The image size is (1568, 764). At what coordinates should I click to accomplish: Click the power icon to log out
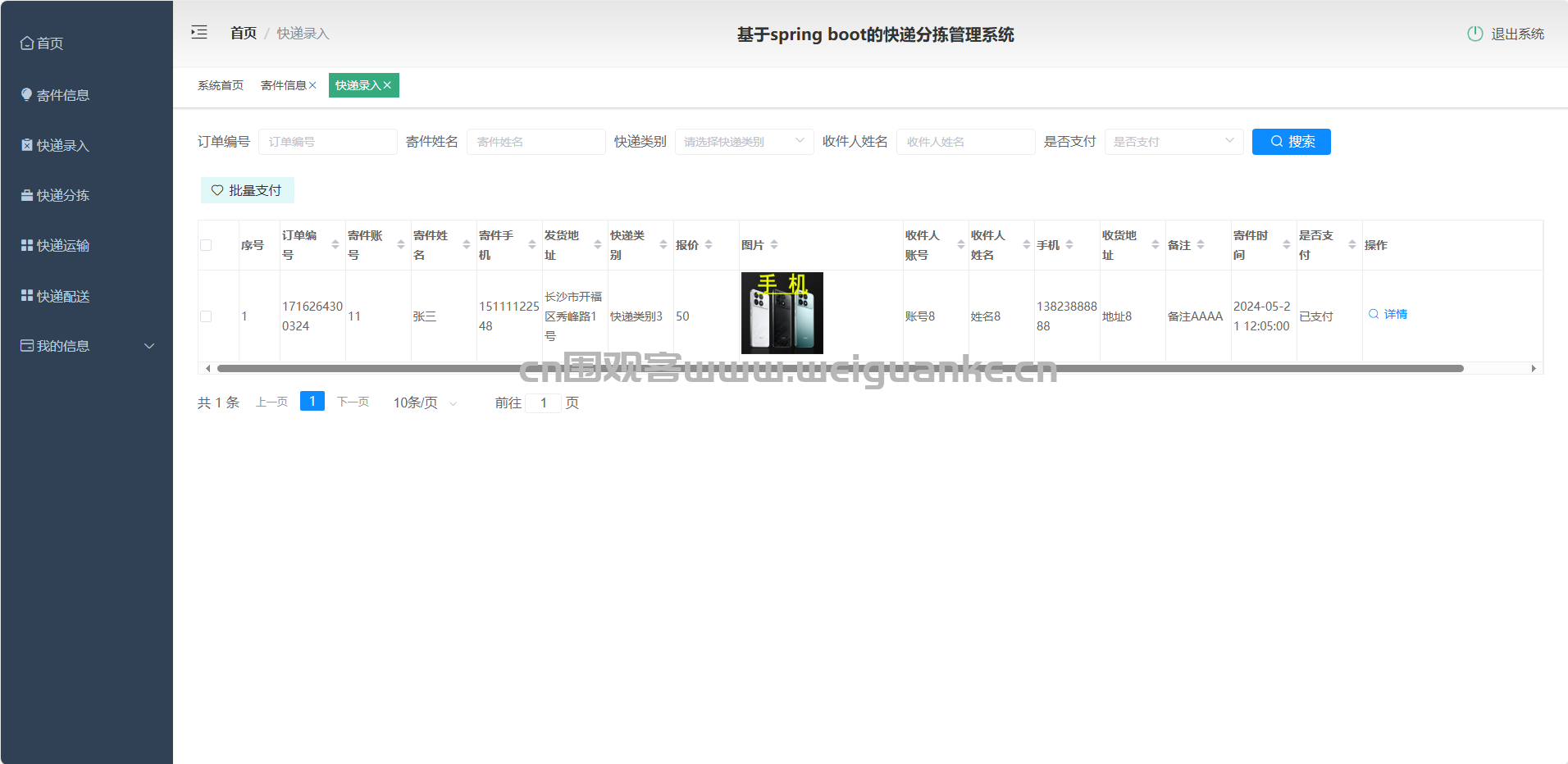[1475, 34]
